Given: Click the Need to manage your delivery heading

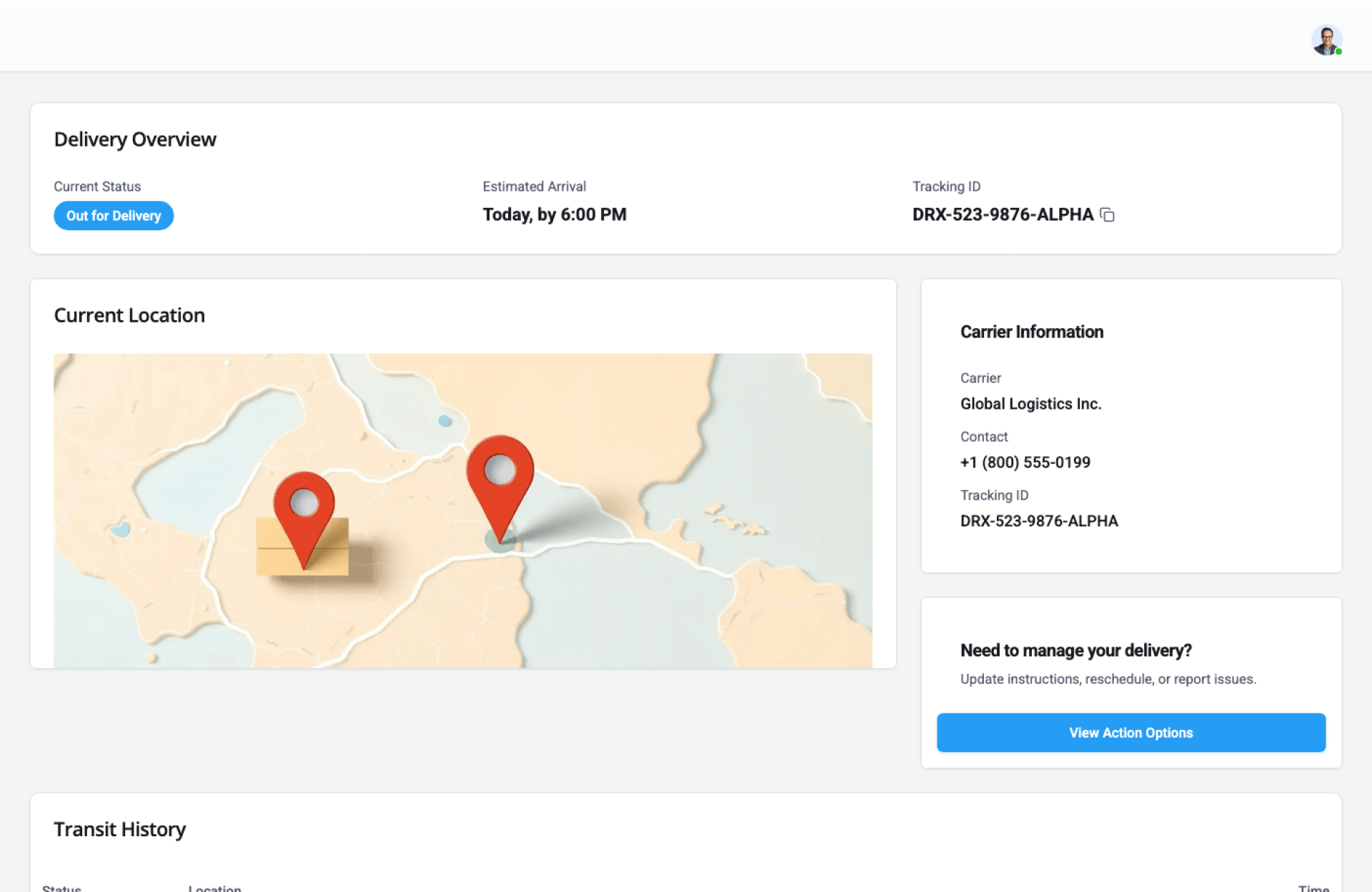Looking at the screenshot, I should 1075,650.
